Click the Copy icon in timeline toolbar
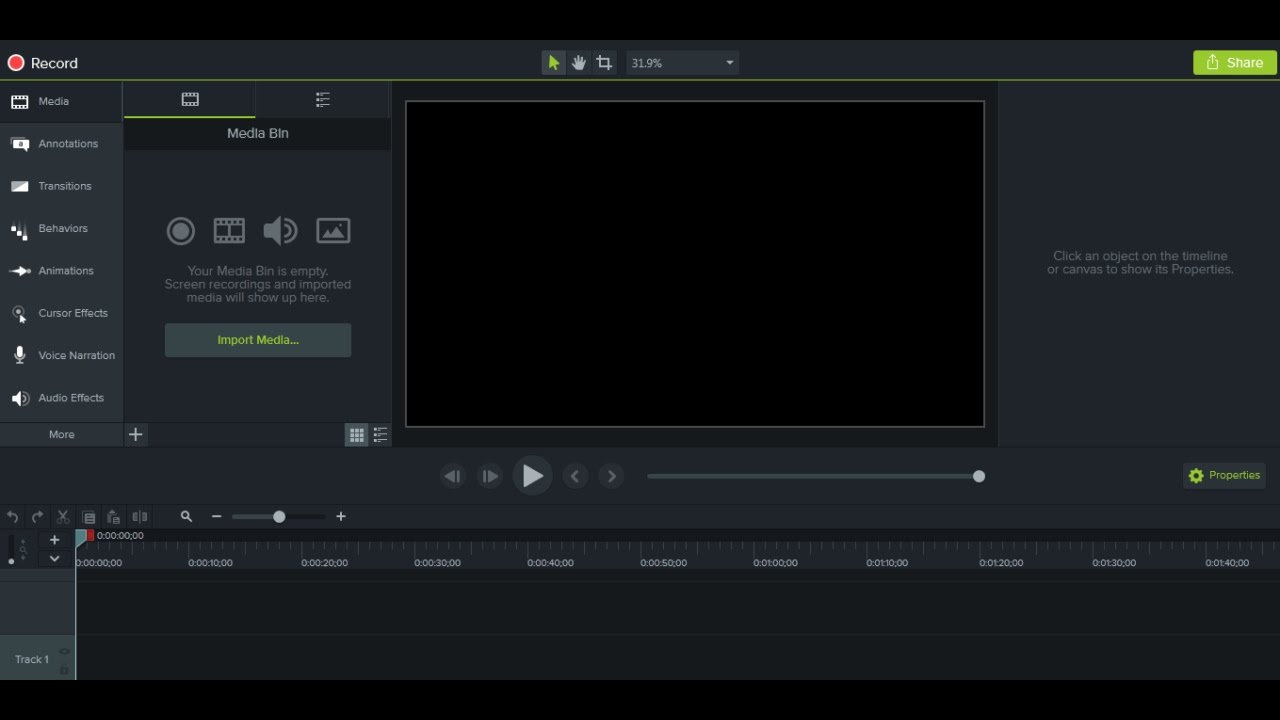The height and width of the screenshot is (720, 1280). pos(89,517)
